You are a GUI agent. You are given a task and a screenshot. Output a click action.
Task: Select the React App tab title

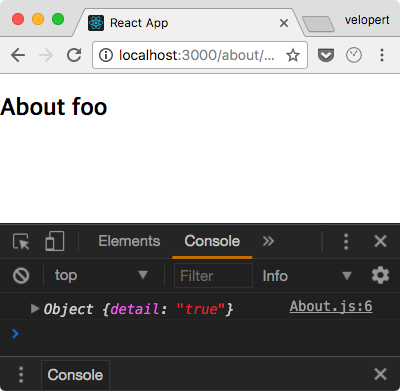139,23
